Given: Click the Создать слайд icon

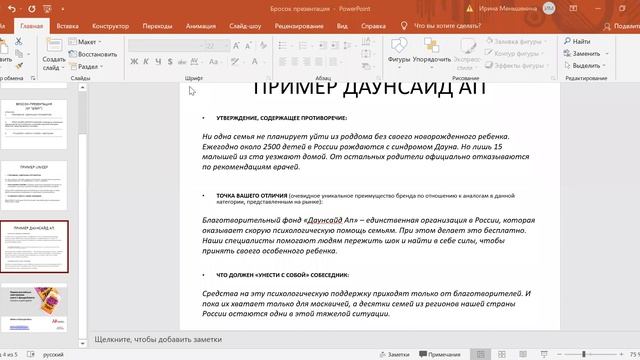Looking at the screenshot, I should 53,54.
